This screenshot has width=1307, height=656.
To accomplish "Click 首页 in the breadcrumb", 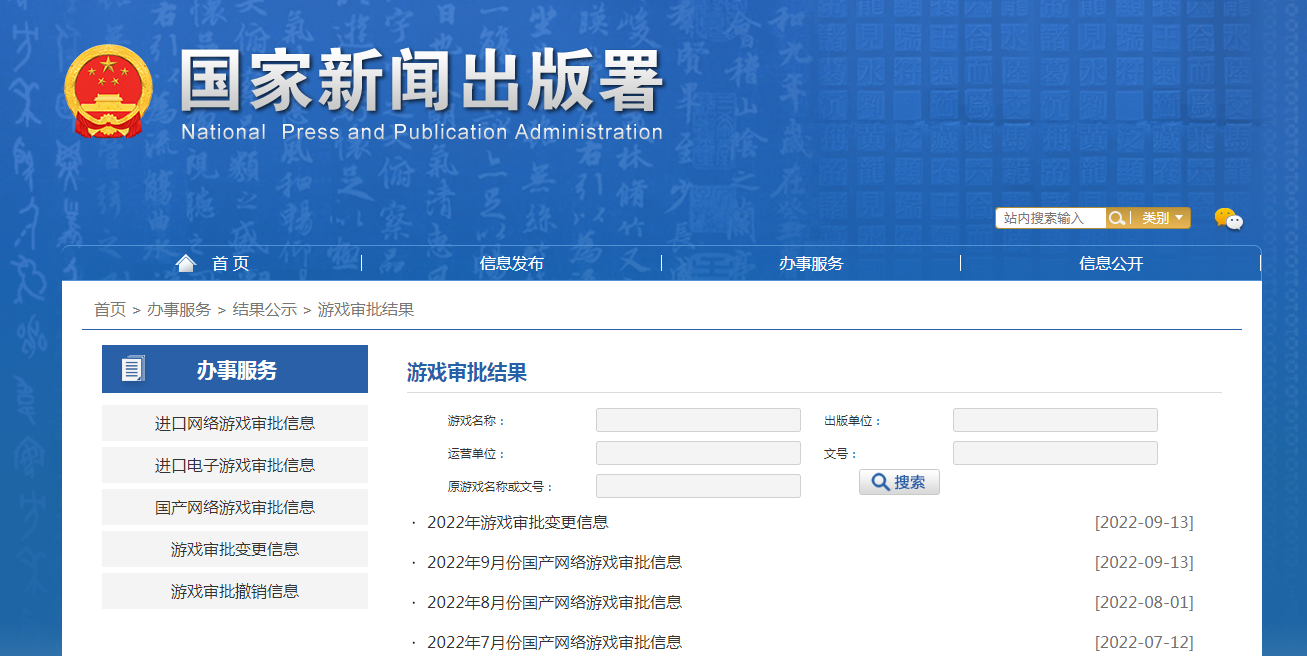I will 110,310.
